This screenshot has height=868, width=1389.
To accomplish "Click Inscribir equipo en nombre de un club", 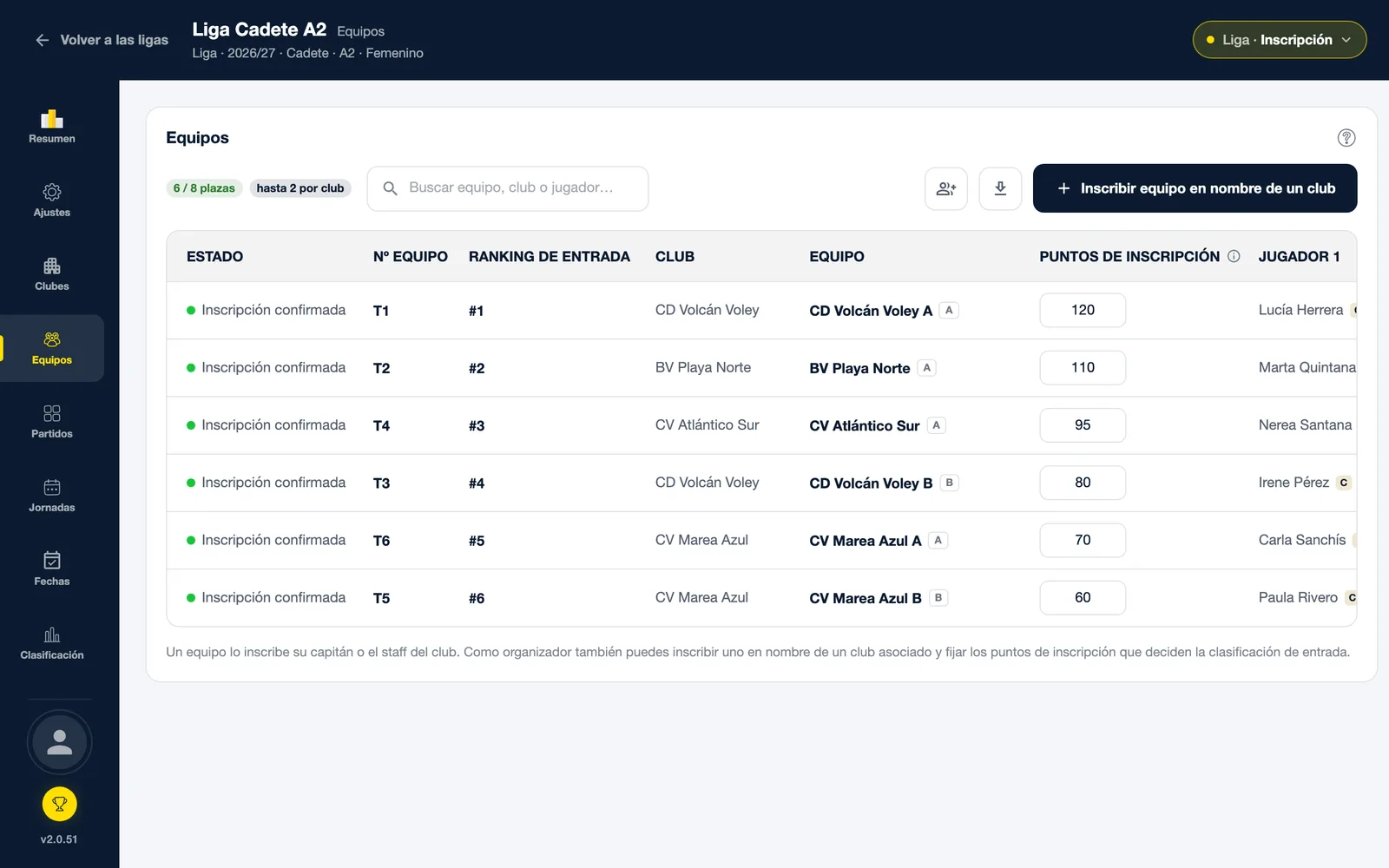I will click(1195, 188).
